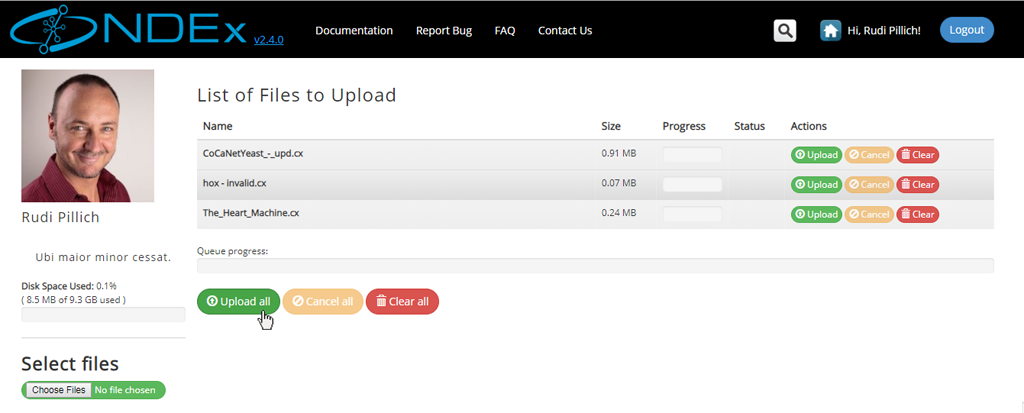1024x413 pixels.
Task: Click No file chosen label
Action: coord(125,390)
